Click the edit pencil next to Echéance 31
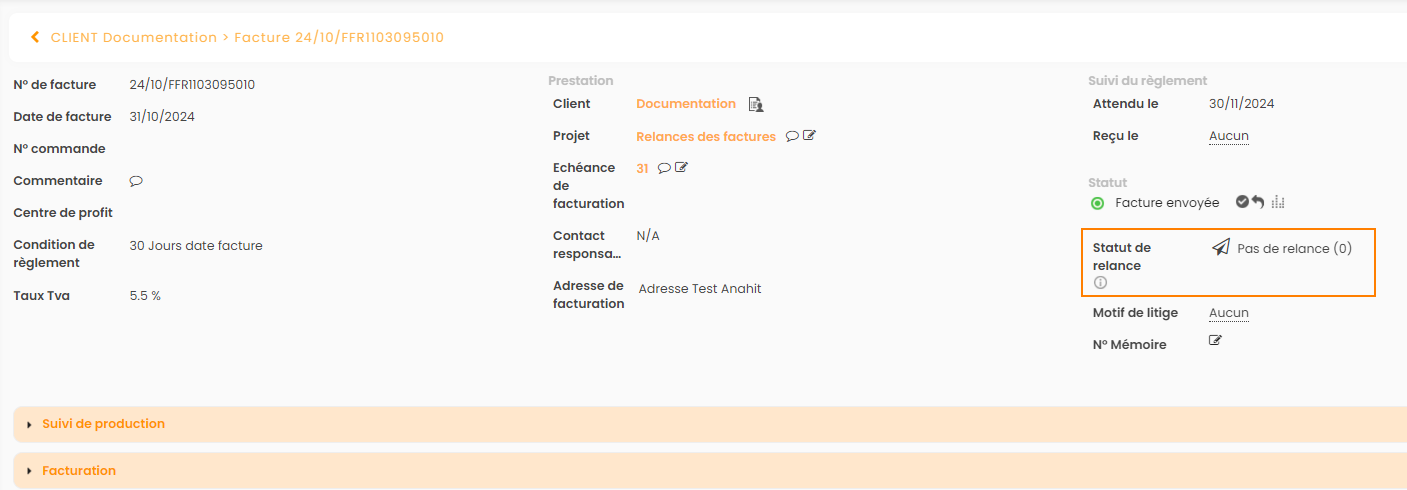Viewport: 1407px width, 490px height. tap(681, 168)
